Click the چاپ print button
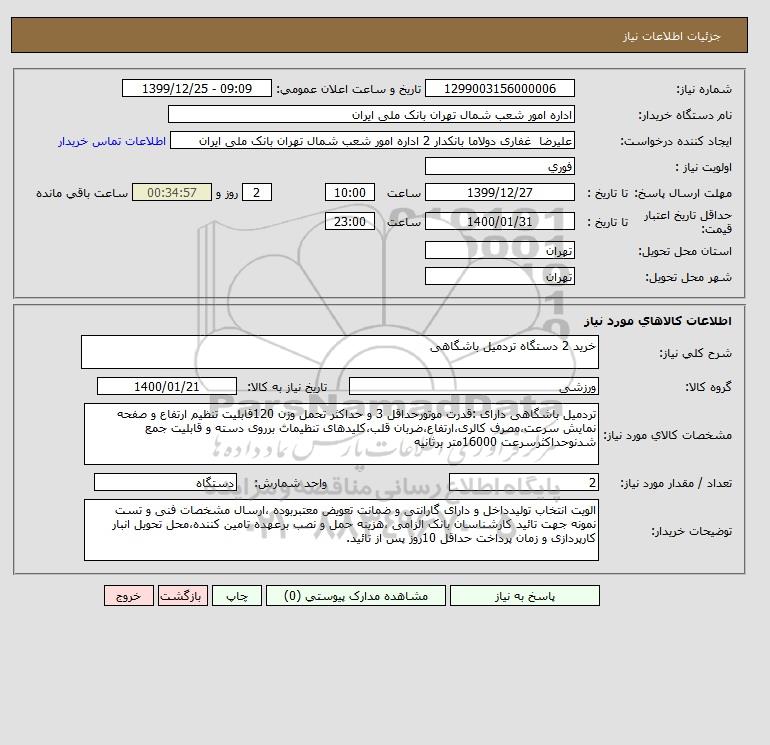770x745 pixels. point(237,596)
